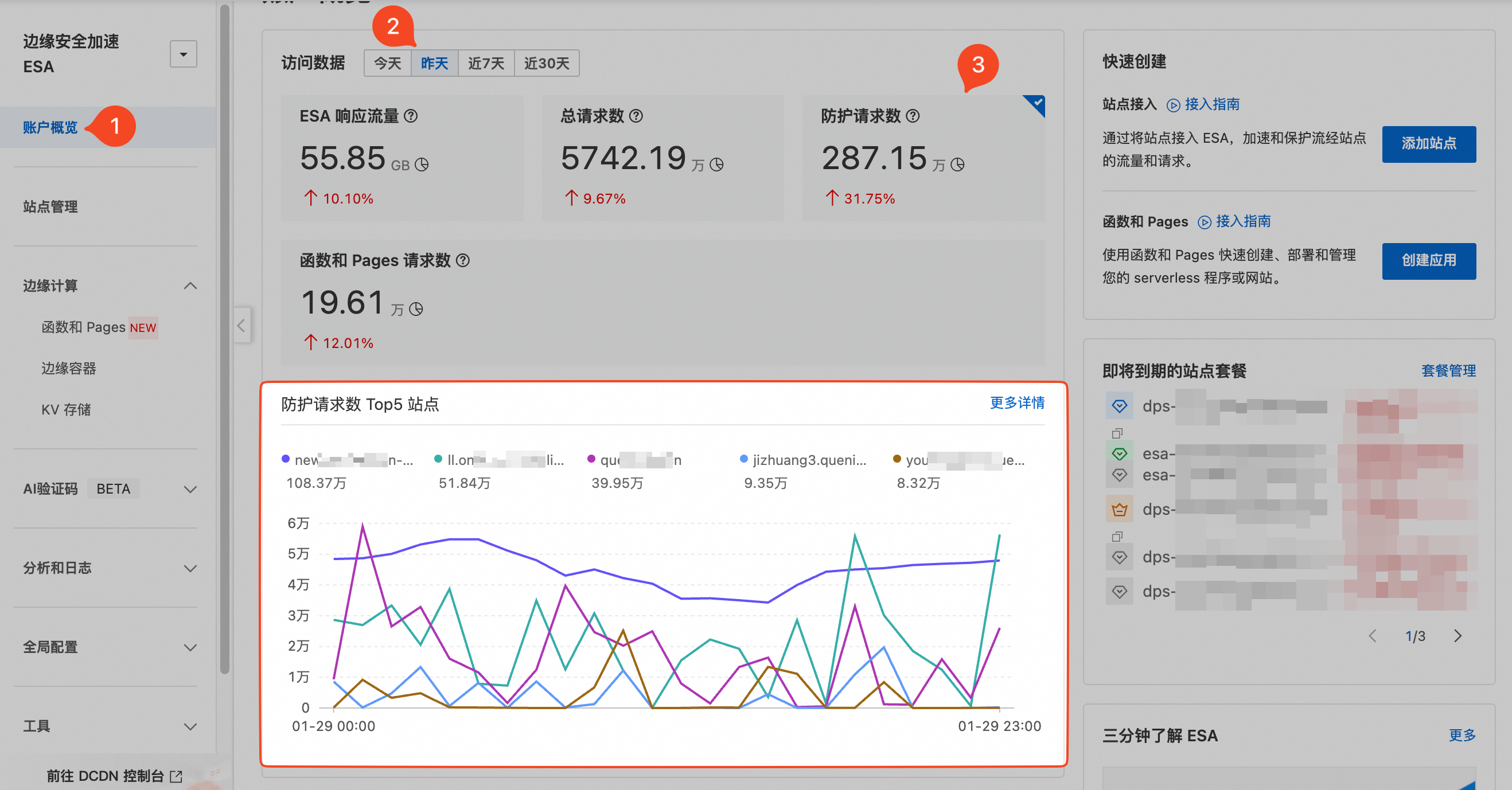Go to next page of expiring plans

coord(1458,636)
